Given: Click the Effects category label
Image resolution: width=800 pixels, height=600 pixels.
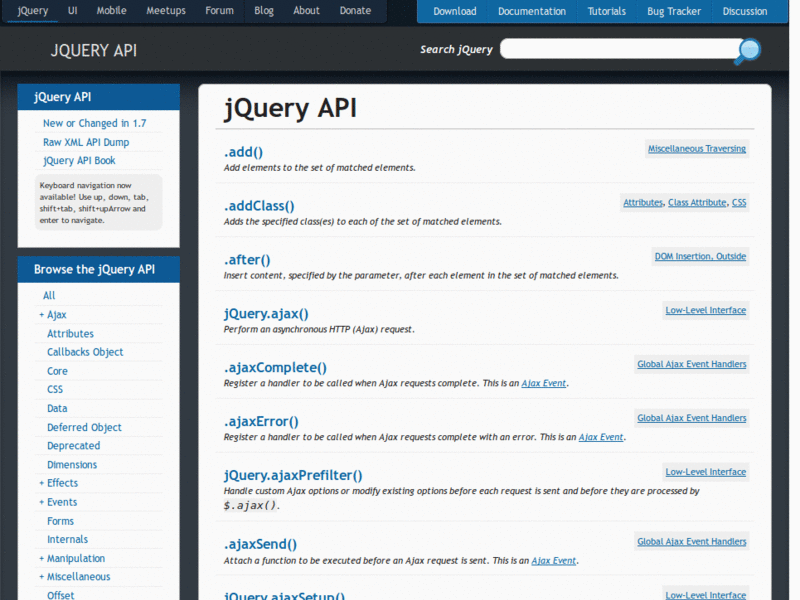Looking at the screenshot, I should pyautogui.click(x=62, y=483).
